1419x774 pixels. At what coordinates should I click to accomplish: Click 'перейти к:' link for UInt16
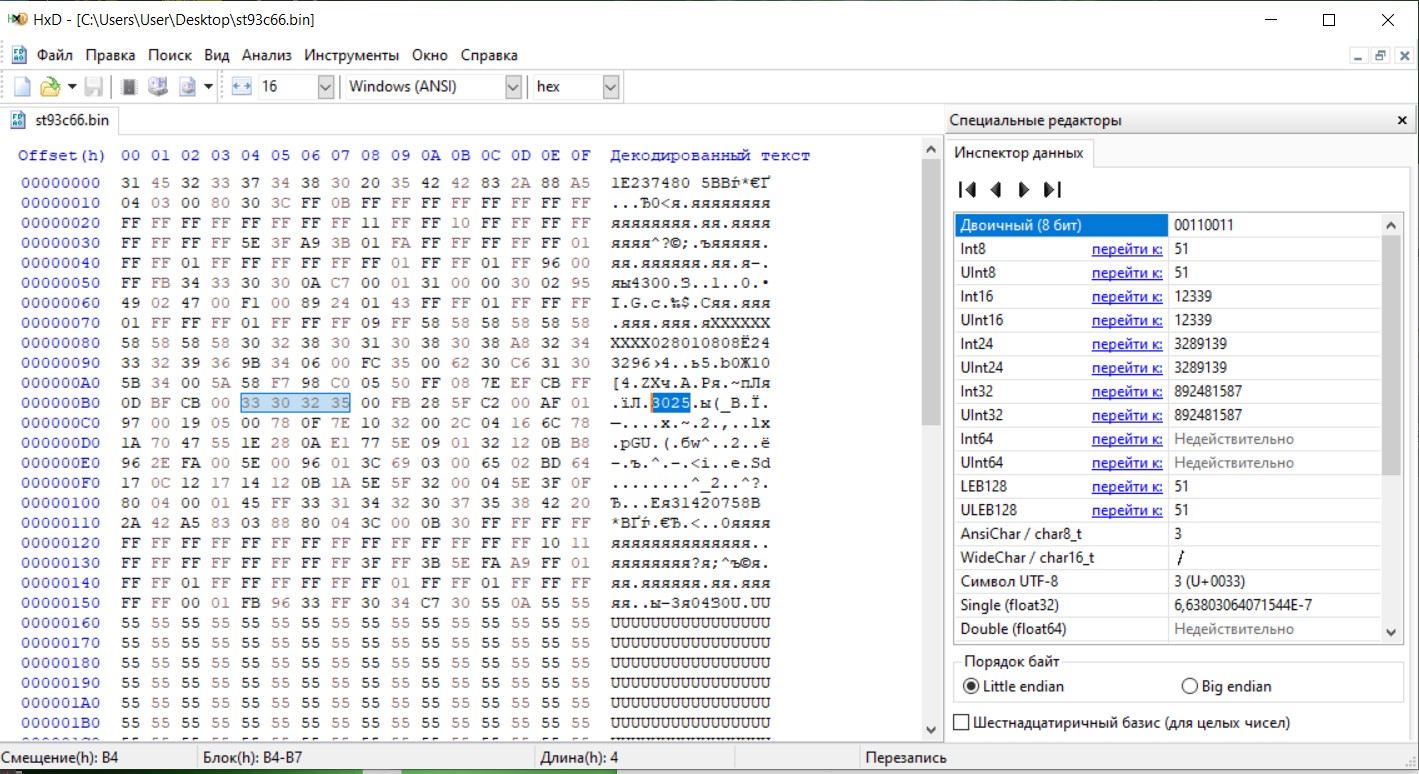(x=1126, y=320)
